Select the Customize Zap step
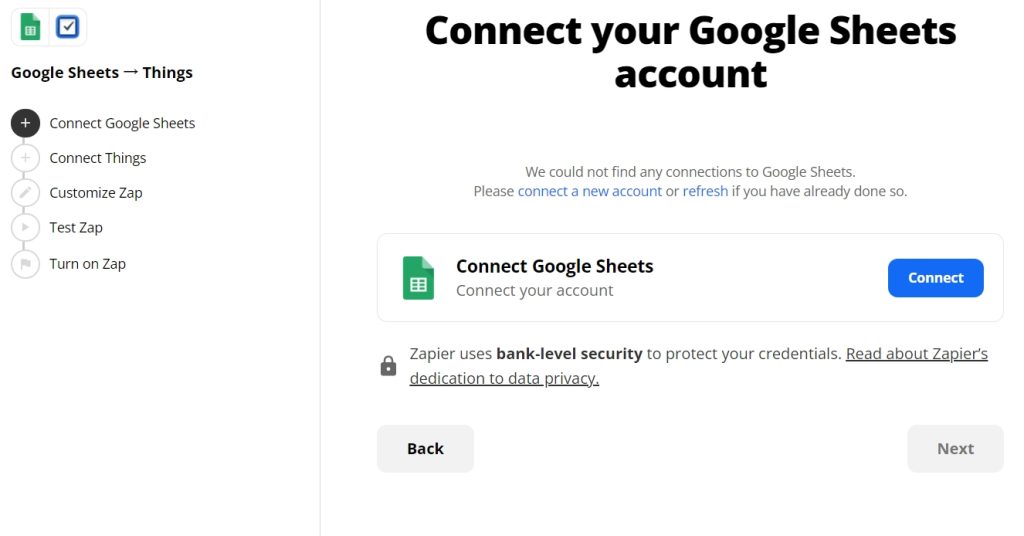 [x=96, y=193]
